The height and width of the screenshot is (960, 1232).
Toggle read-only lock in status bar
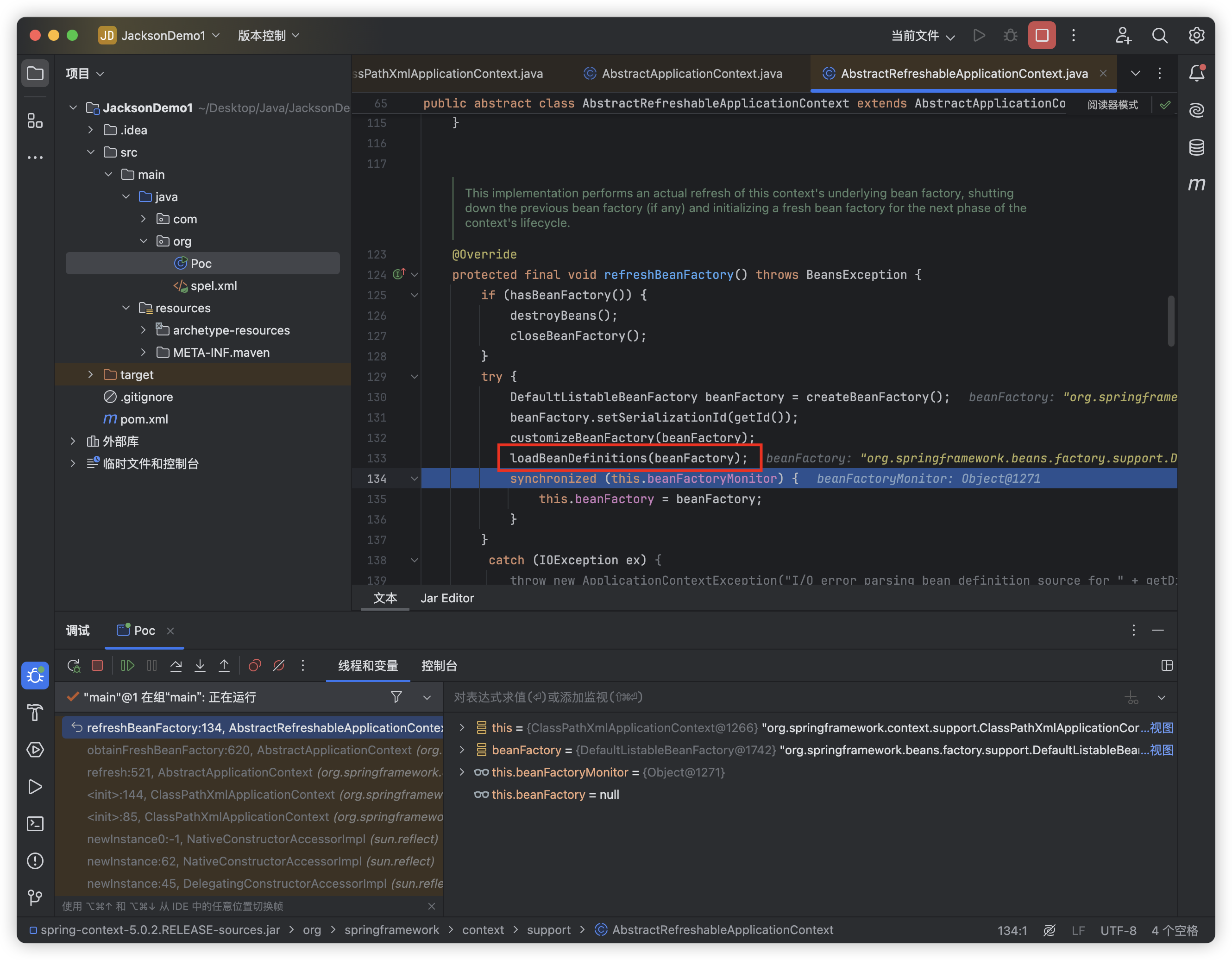[x=1049, y=930]
